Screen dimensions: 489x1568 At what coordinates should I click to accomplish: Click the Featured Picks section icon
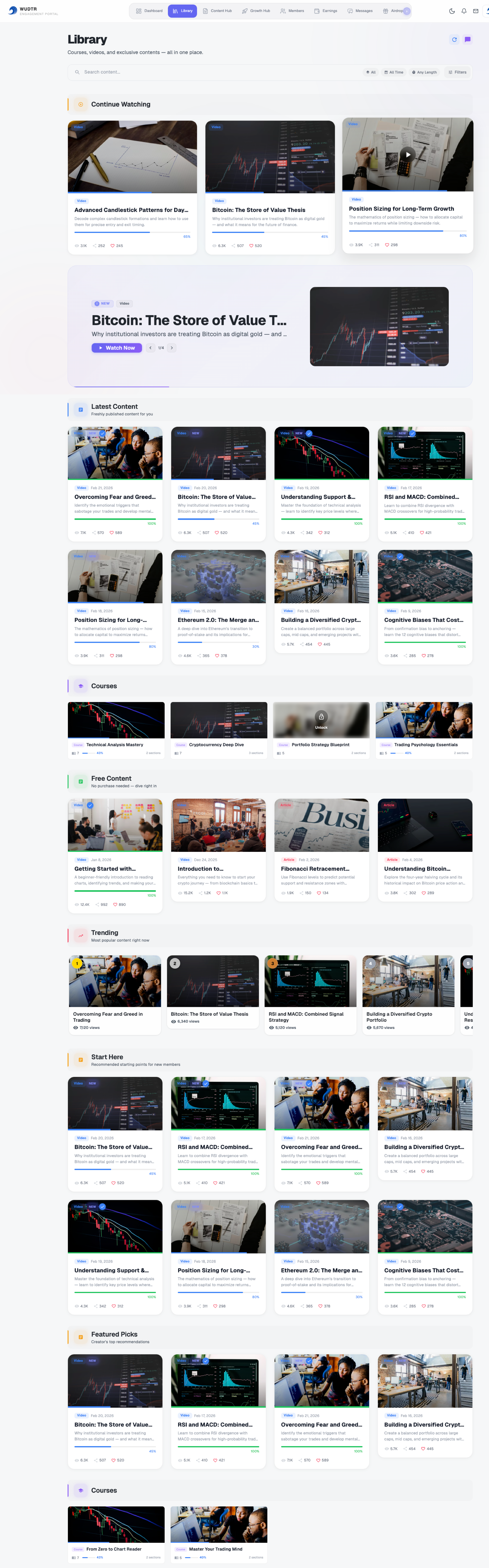coord(80,1337)
